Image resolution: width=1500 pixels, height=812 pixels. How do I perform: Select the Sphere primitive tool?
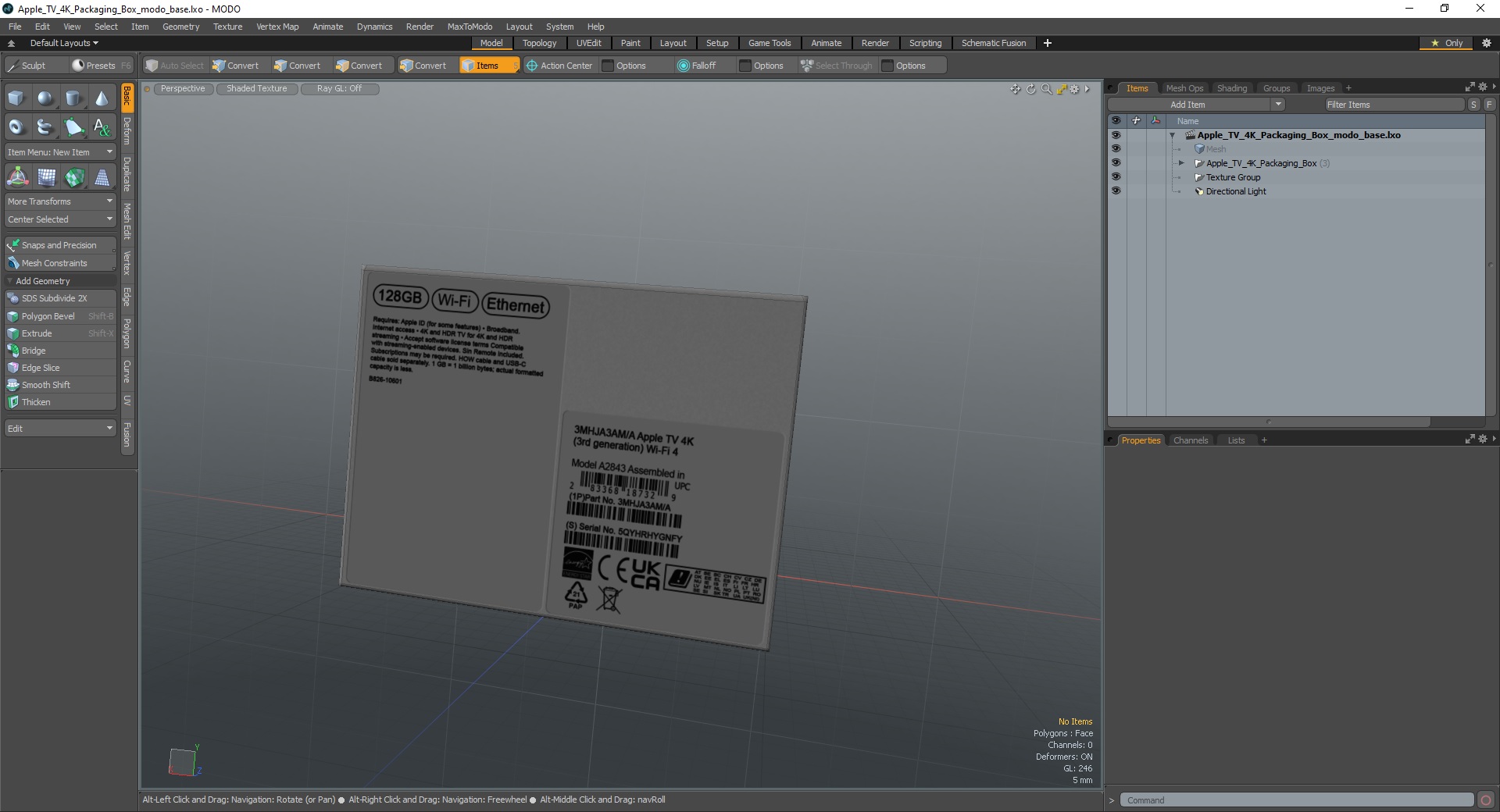[45, 98]
